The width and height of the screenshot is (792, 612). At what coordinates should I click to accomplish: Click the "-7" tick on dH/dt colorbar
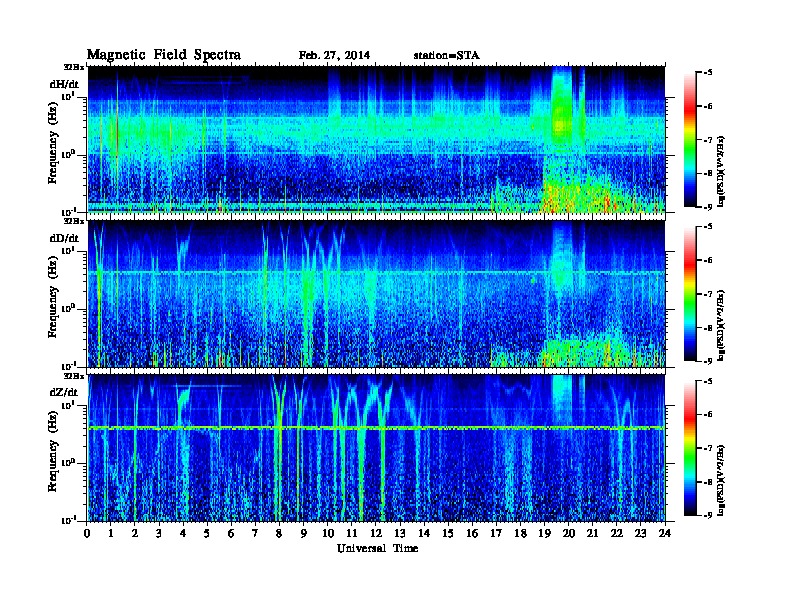(x=708, y=140)
